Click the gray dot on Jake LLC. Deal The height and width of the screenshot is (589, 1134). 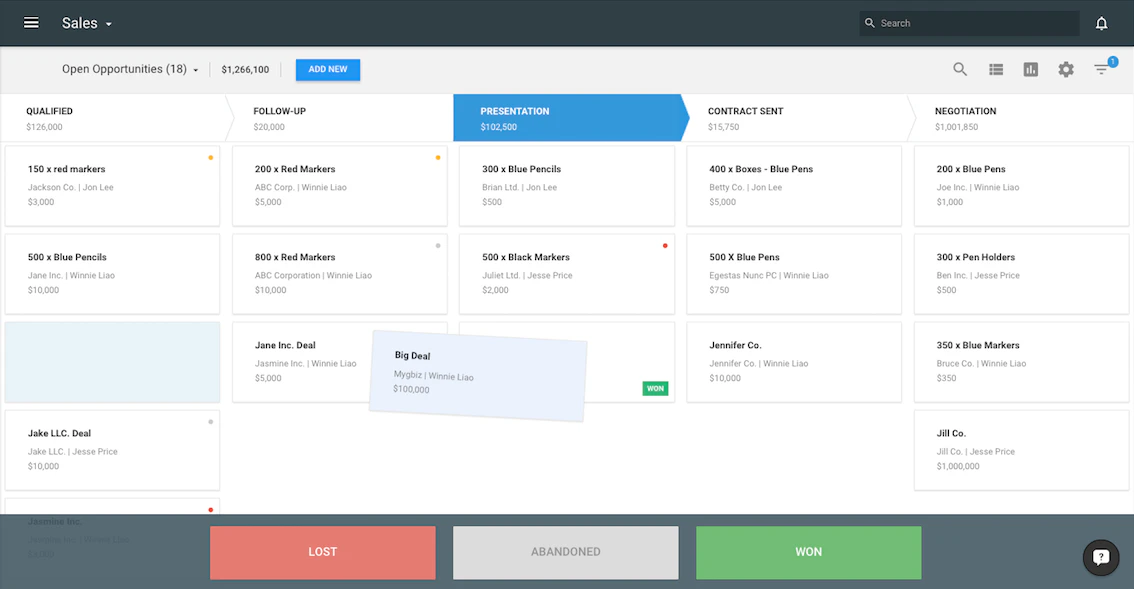pos(210,422)
